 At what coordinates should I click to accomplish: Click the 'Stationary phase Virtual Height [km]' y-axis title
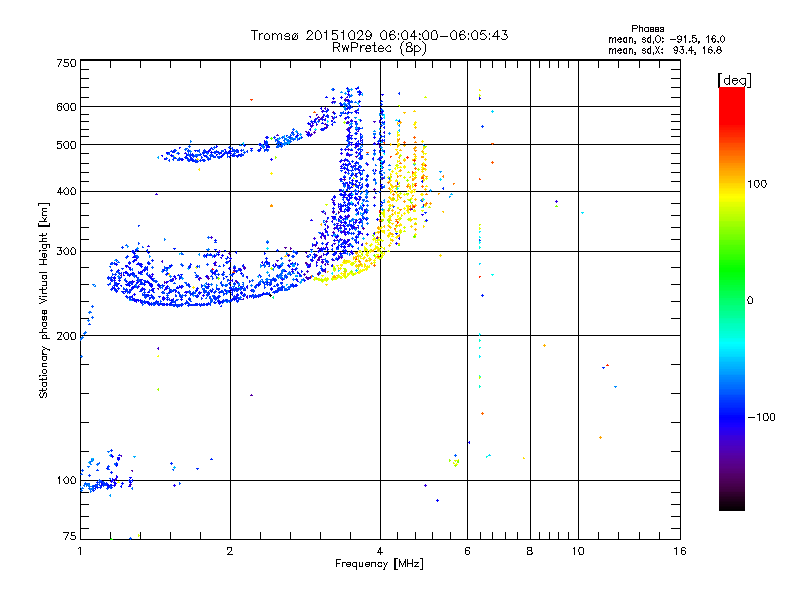click(x=43, y=301)
